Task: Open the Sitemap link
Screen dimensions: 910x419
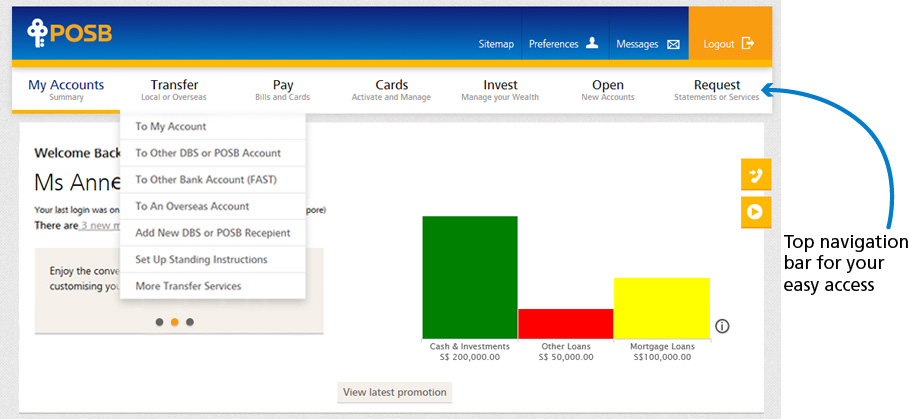Action: point(496,44)
